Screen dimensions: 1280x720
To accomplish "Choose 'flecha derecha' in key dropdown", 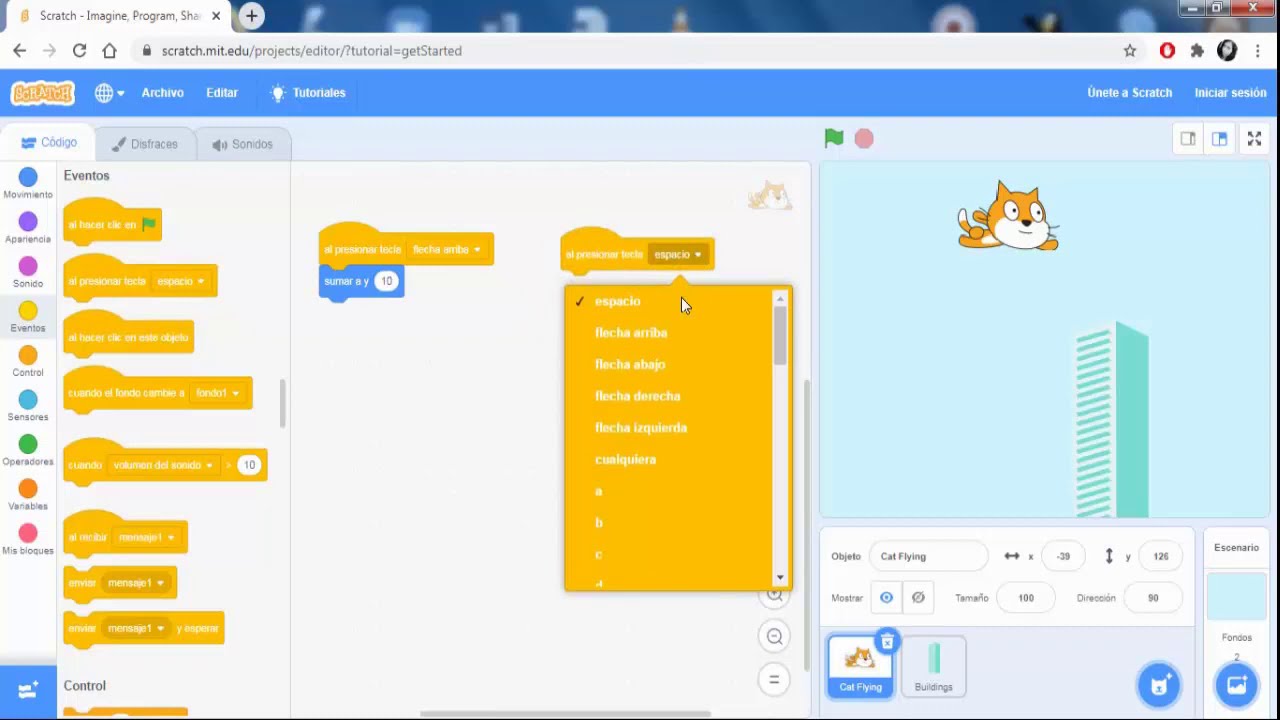I will [x=637, y=396].
